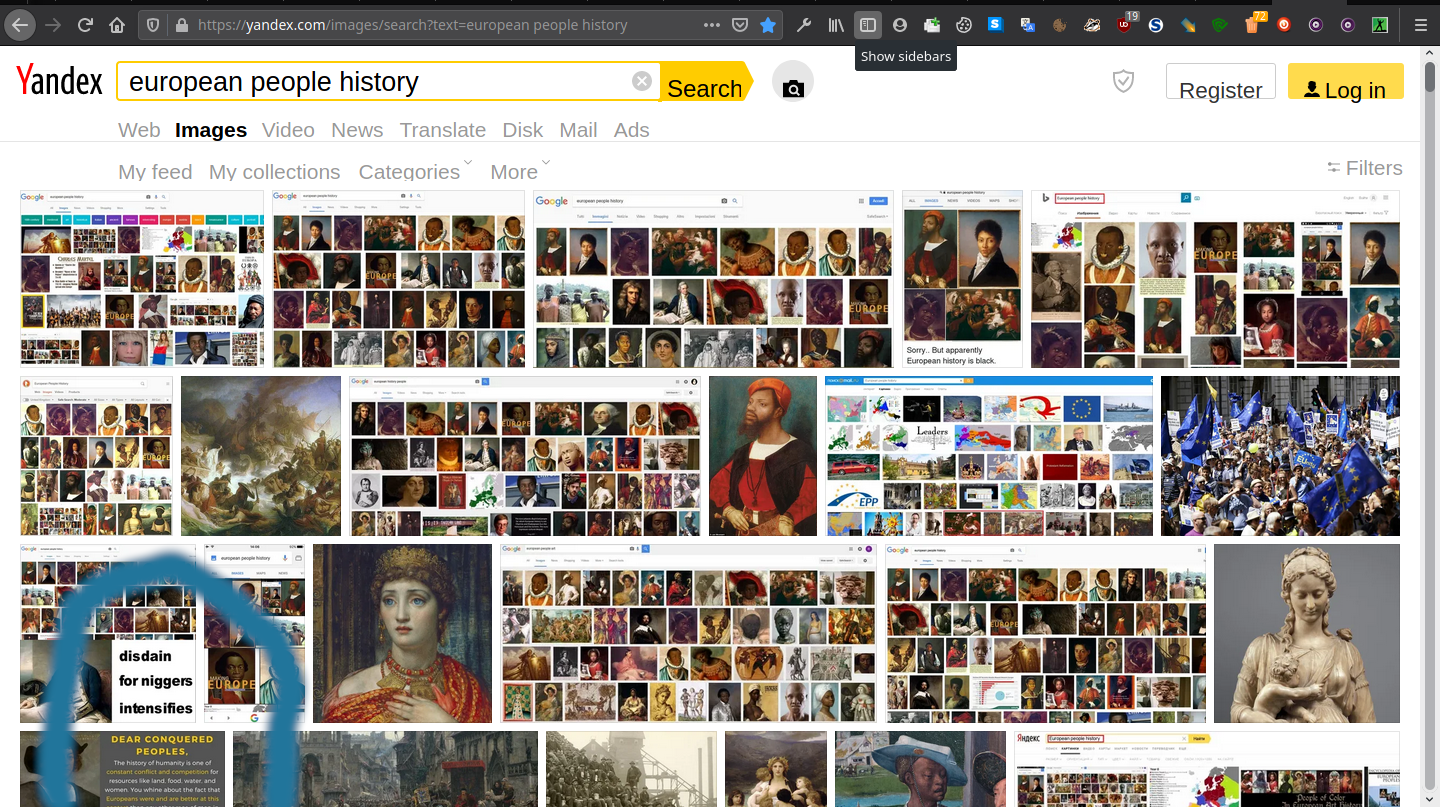Open the crowned woman painting thumbnail

402,633
